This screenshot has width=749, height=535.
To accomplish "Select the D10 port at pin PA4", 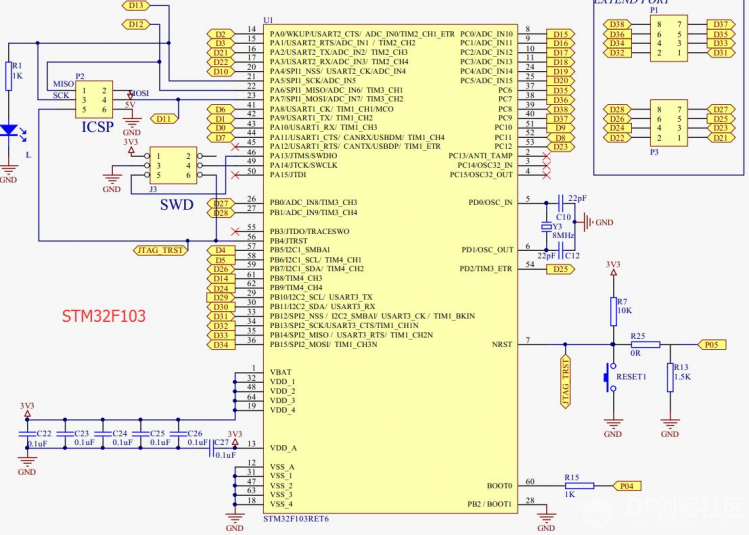I will (x=221, y=72).
